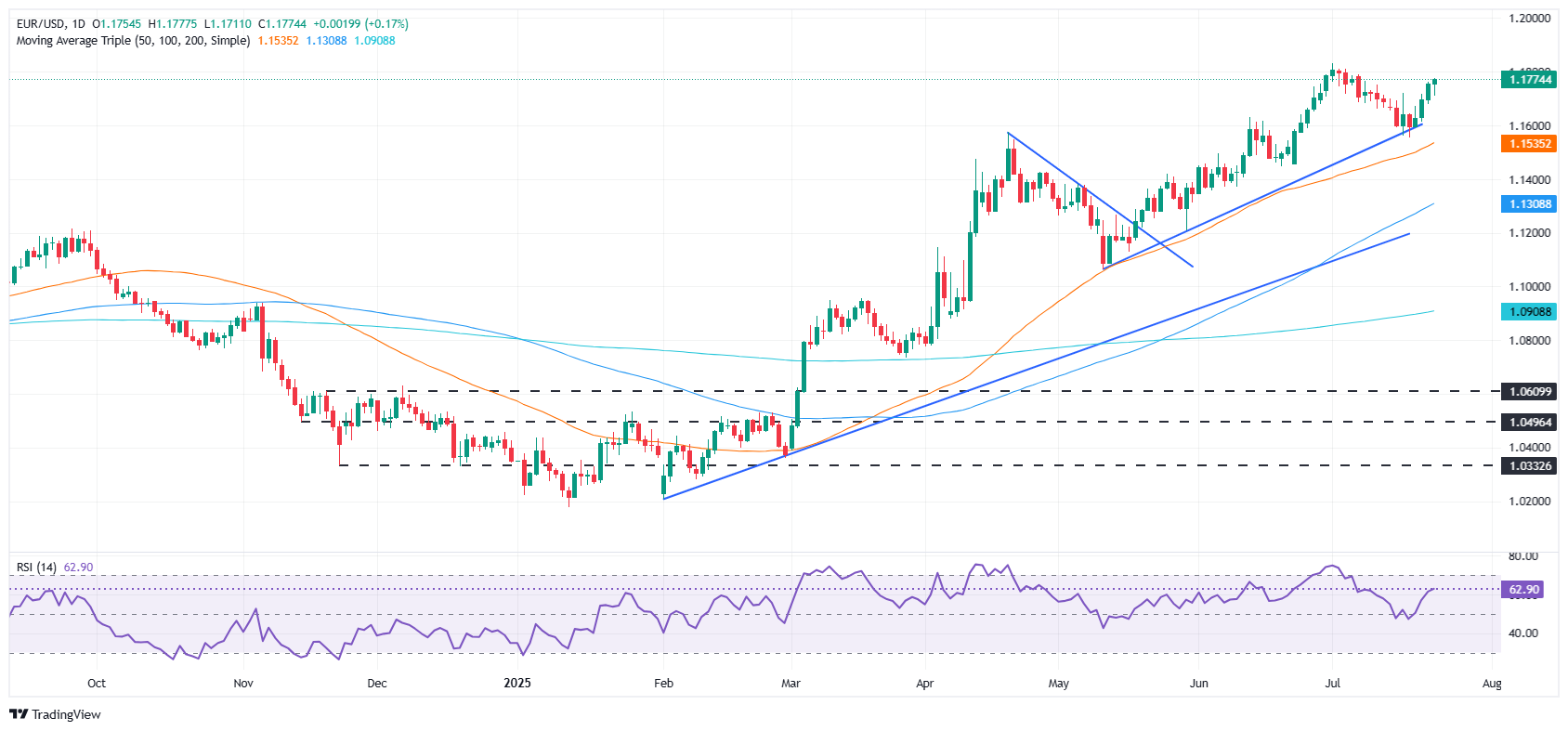The height and width of the screenshot is (731, 1568).
Task: Click the purple RSI value tag 62.90
Action: [1523, 590]
